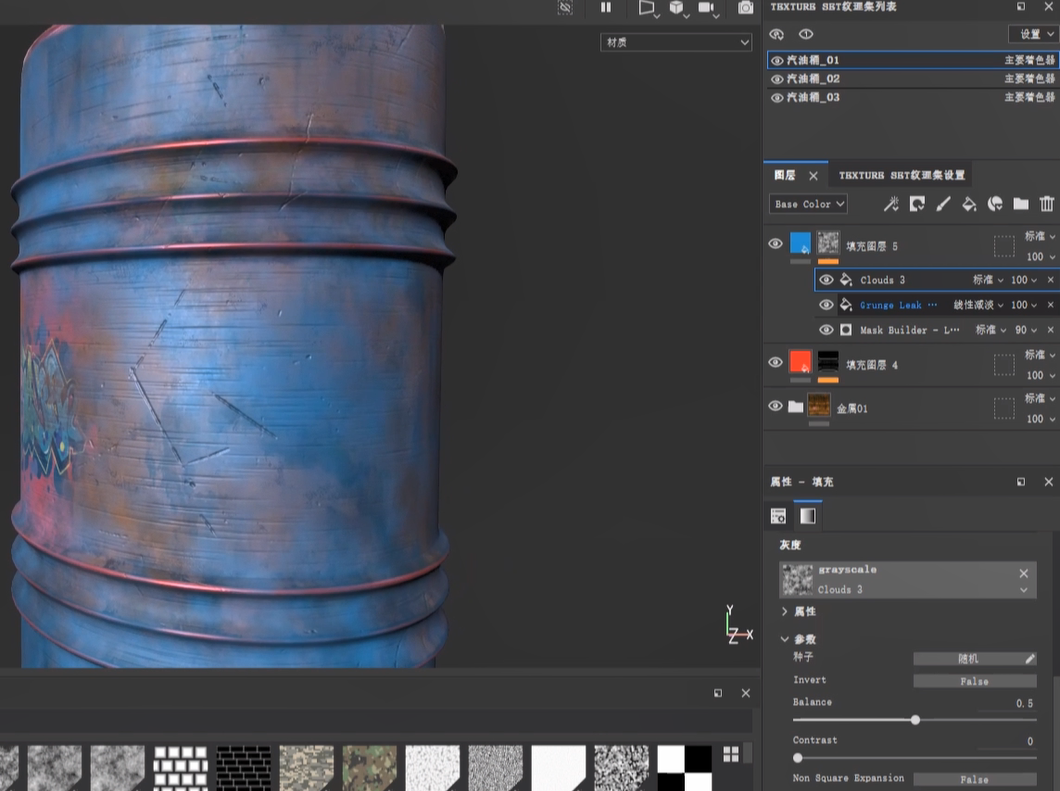Click the camera screenshot icon in the viewport toolbar

pyautogui.click(x=745, y=8)
